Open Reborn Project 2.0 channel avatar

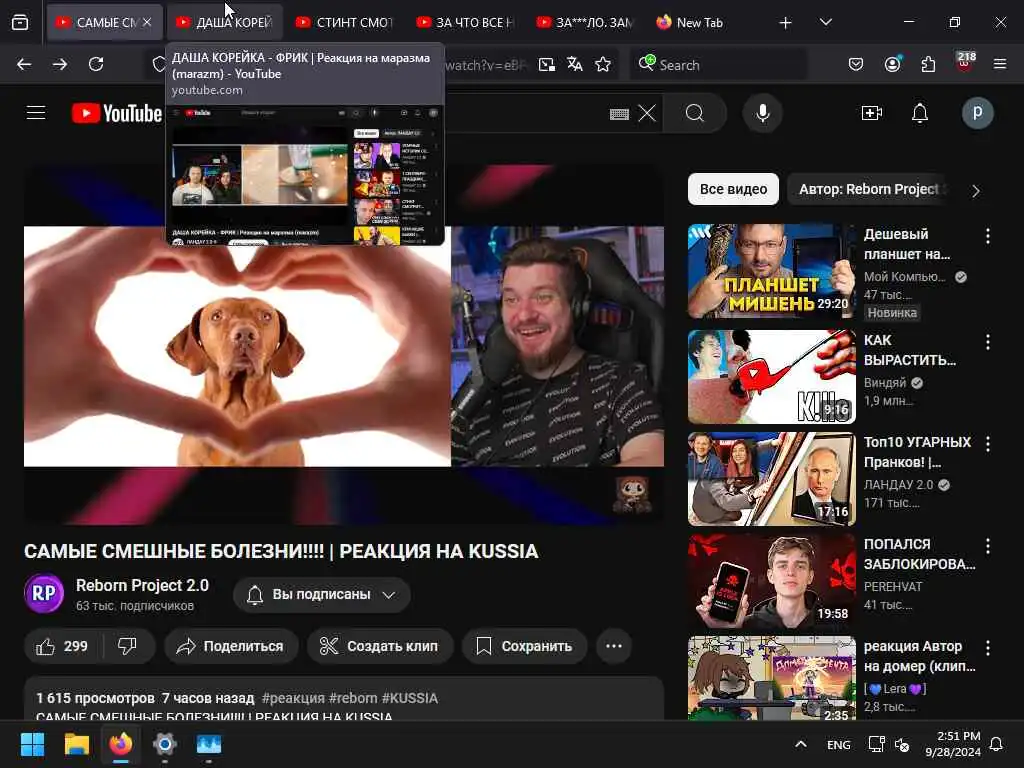(44, 594)
